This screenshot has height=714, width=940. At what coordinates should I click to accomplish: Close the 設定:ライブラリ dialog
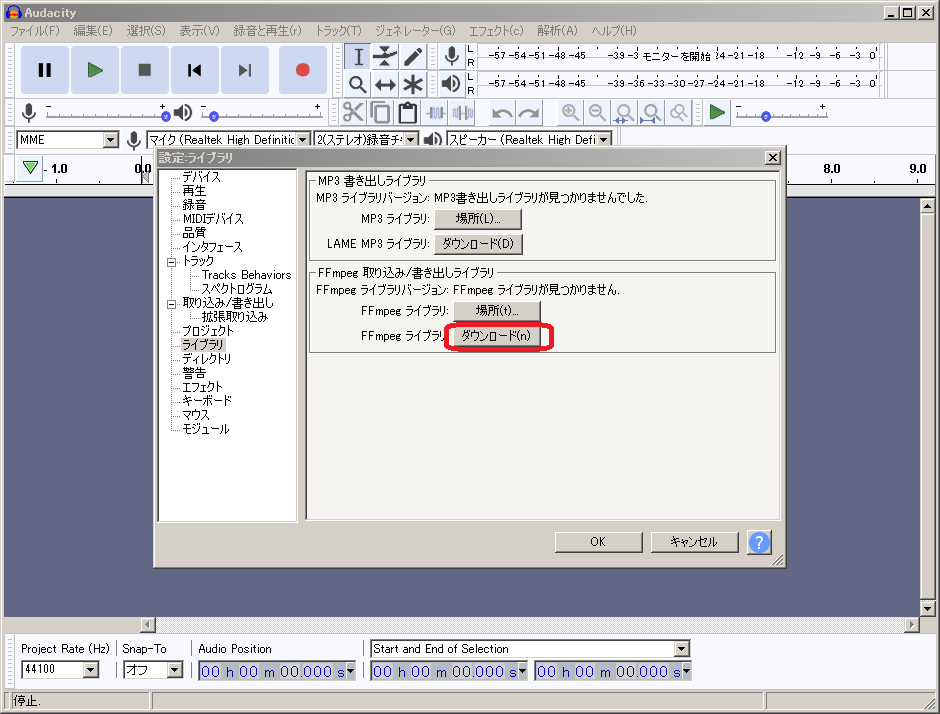(x=773, y=158)
